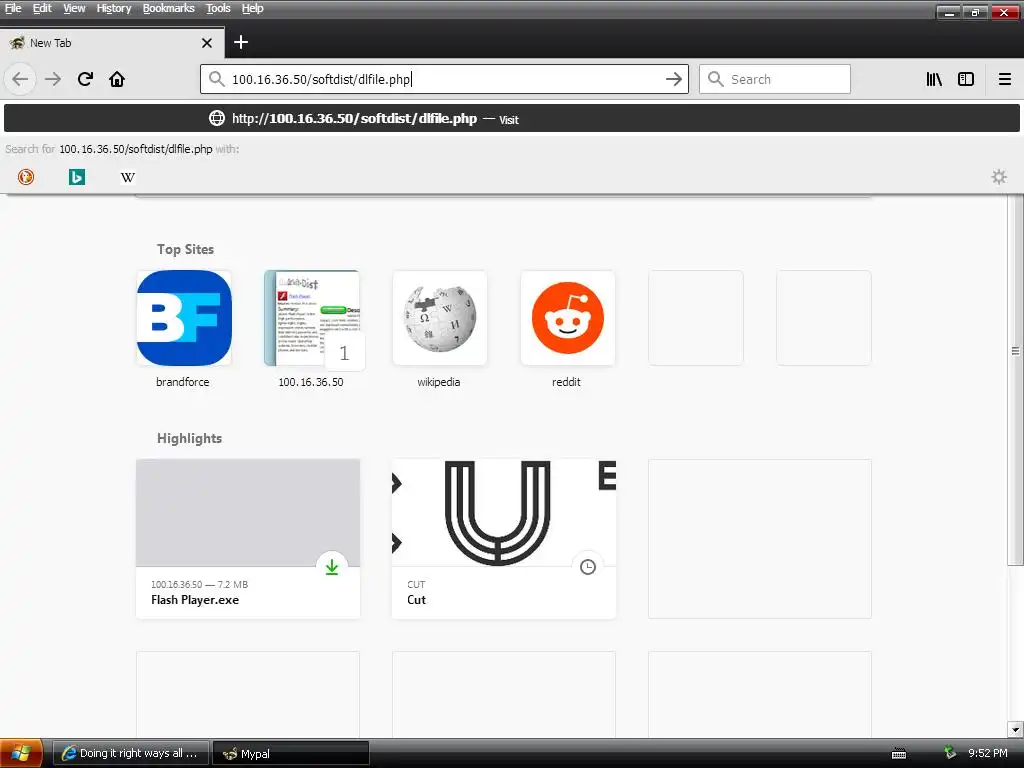
Task: Open the File menu
Action: point(13,8)
